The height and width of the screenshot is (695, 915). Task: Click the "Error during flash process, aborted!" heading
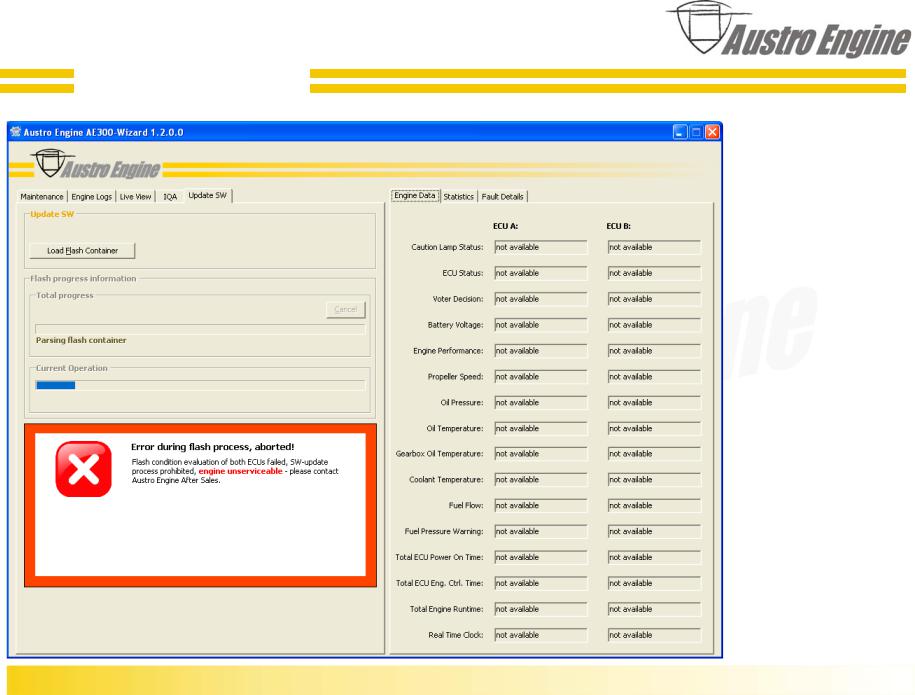click(x=212, y=447)
